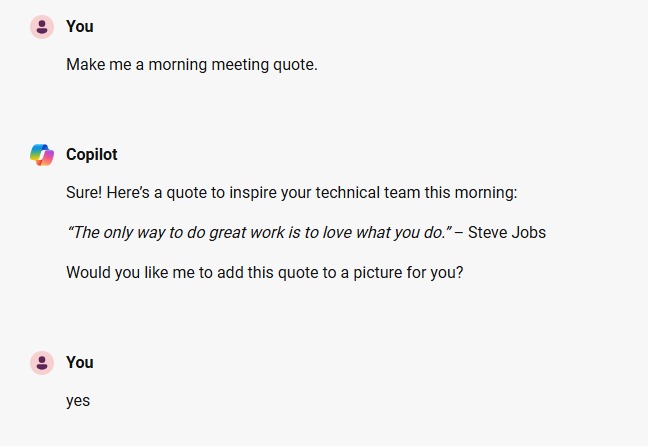The width and height of the screenshot is (648, 446).
Task: Click the word "Sure!" in Copilot's reply
Action: tap(84, 193)
